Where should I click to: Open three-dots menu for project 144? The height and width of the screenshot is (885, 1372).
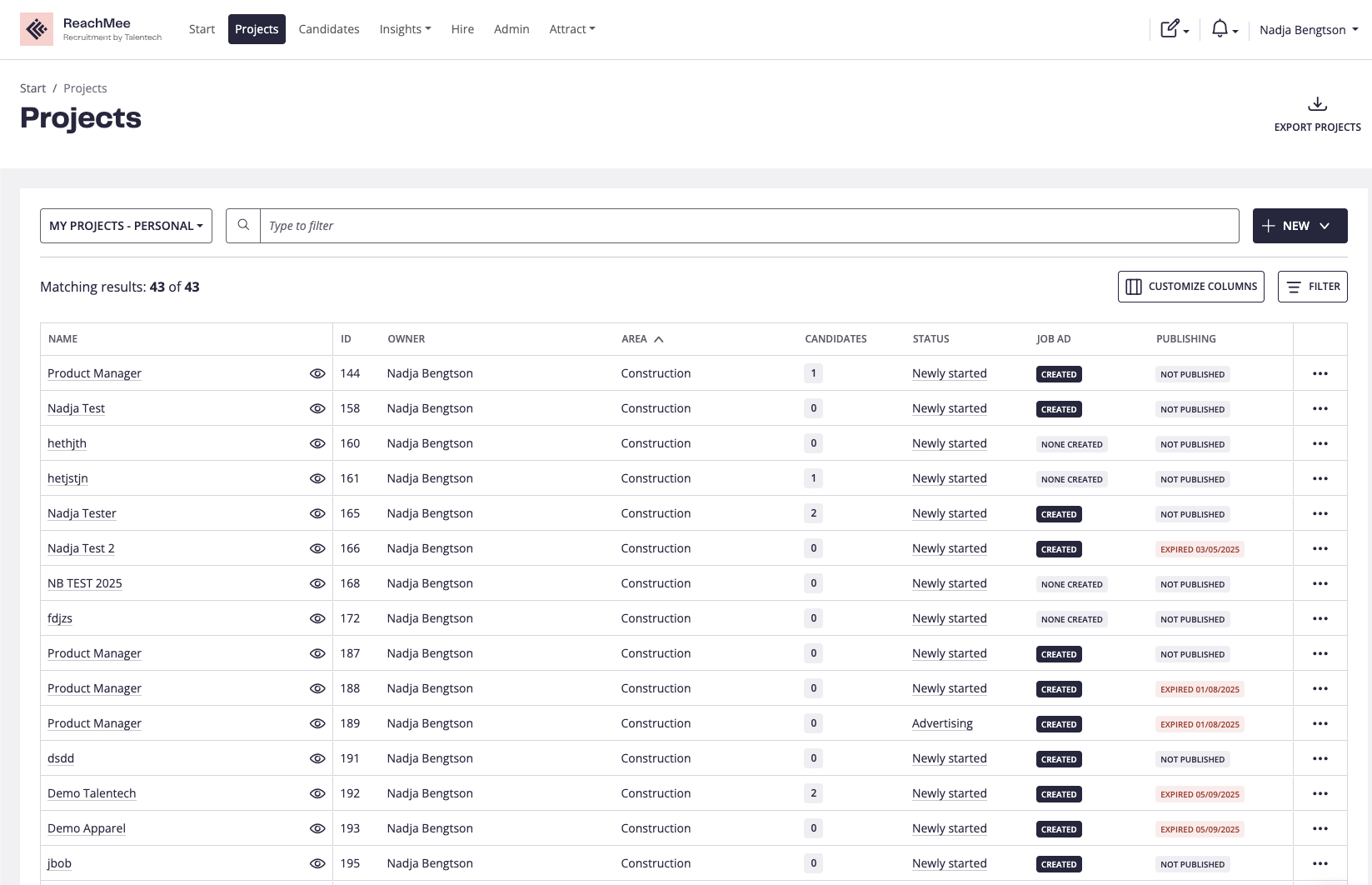(x=1320, y=374)
